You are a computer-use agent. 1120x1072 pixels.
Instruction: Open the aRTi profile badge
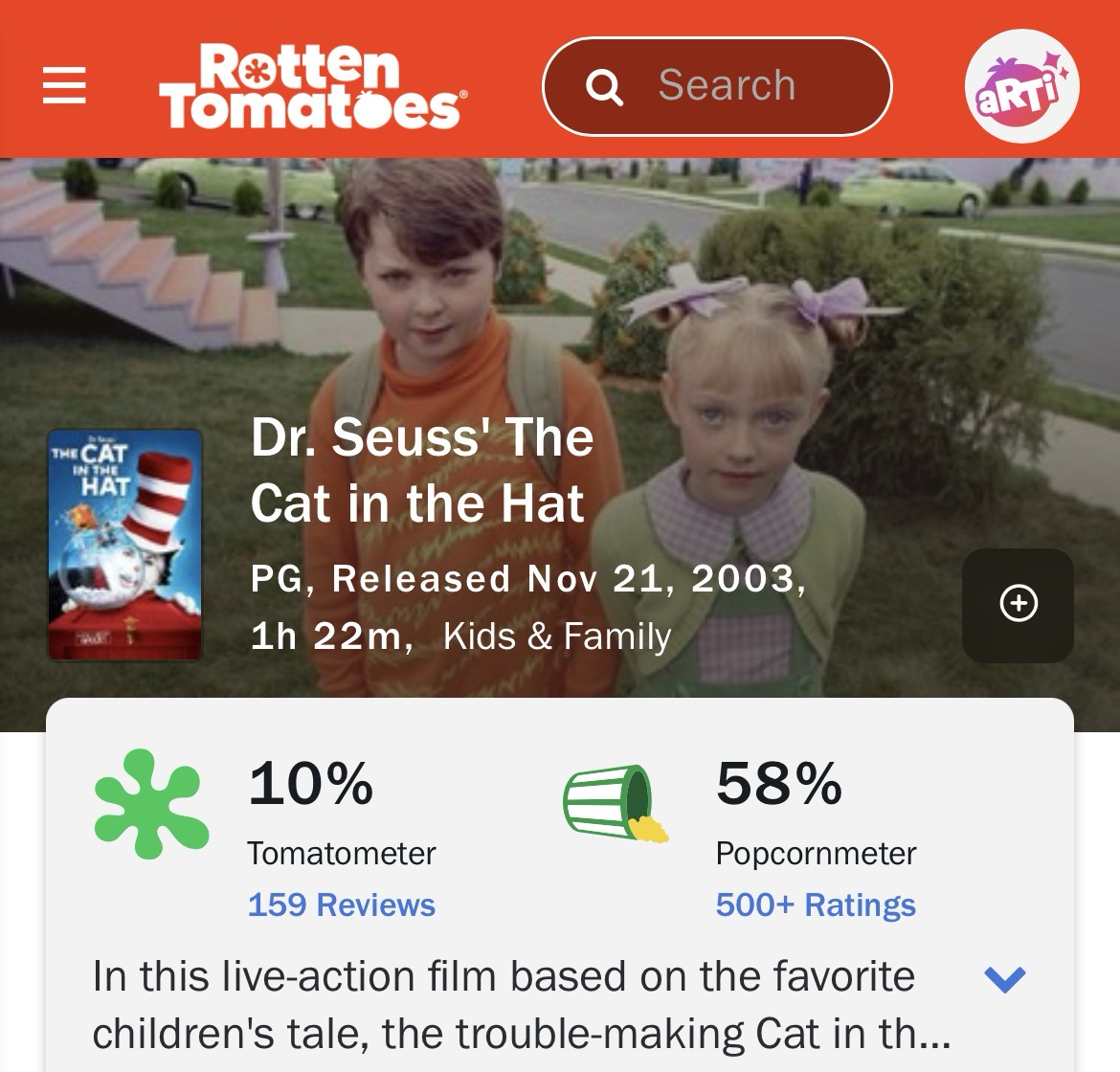click(x=1021, y=85)
